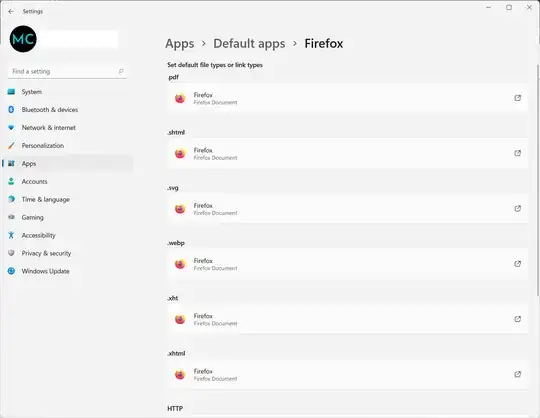540x418 pixels.
Task: Click the Network wifi icon
Action: tap(11, 128)
